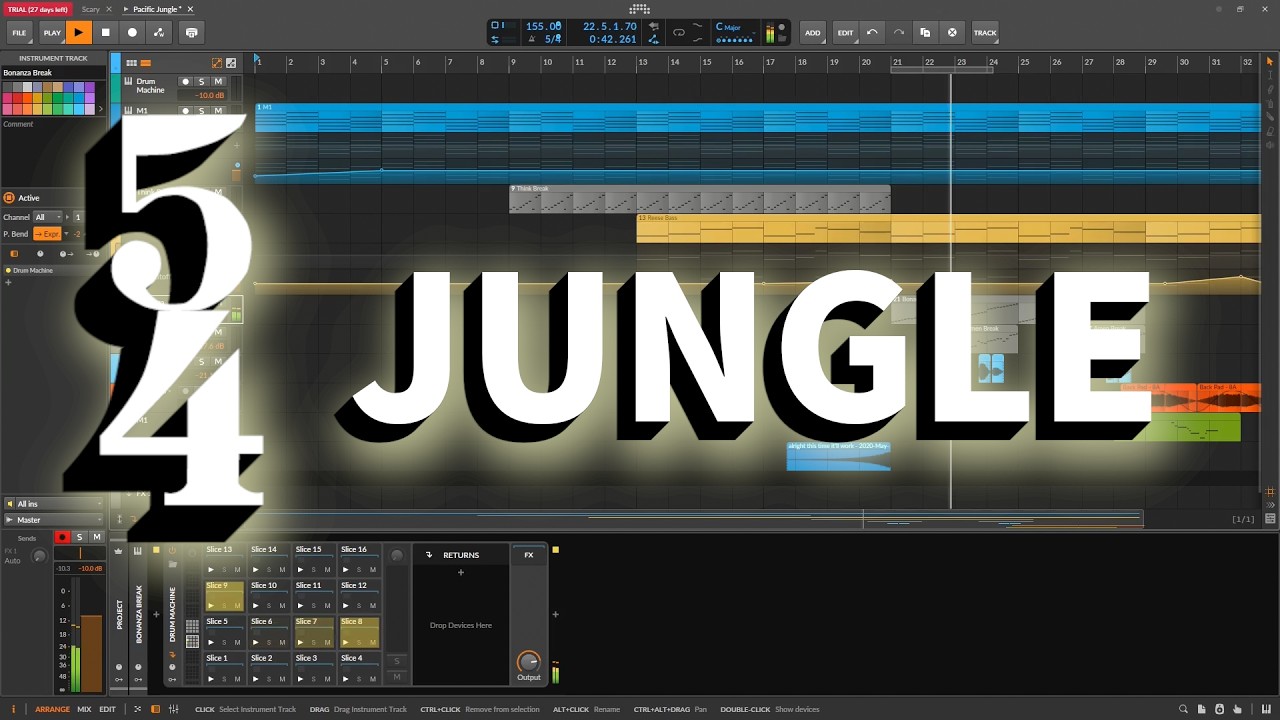Select the pen tool

1270,90
